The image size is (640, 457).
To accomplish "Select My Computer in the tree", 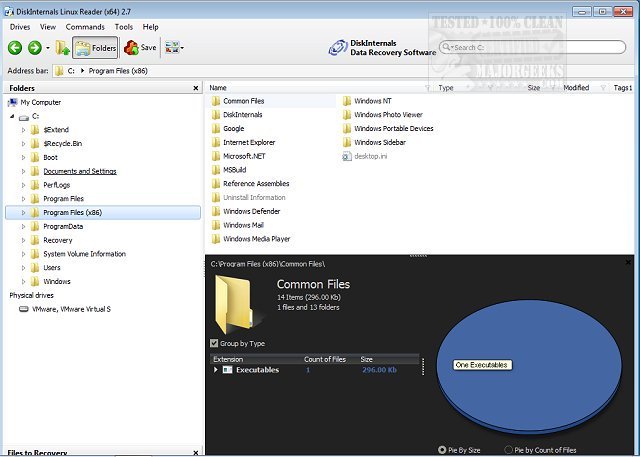I will pyautogui.click(x=41, y=102).
